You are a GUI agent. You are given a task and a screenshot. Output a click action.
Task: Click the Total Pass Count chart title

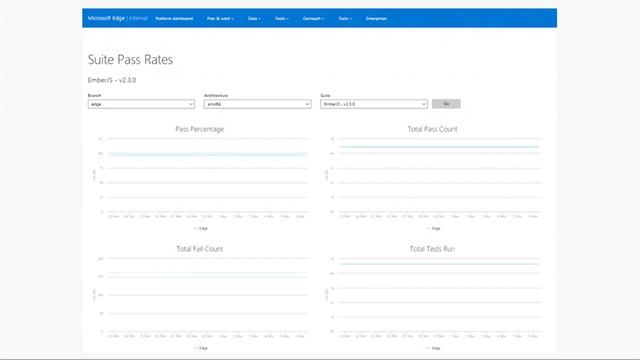pyautogui.click(x=432, y=129)
